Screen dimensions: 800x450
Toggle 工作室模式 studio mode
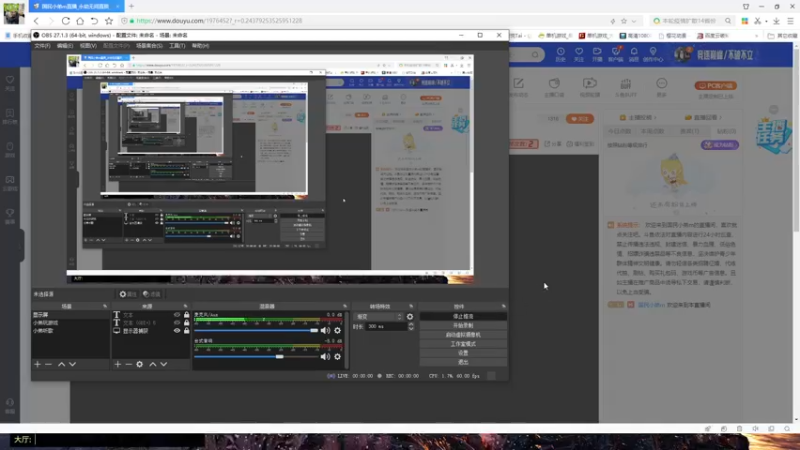(463, 344)
